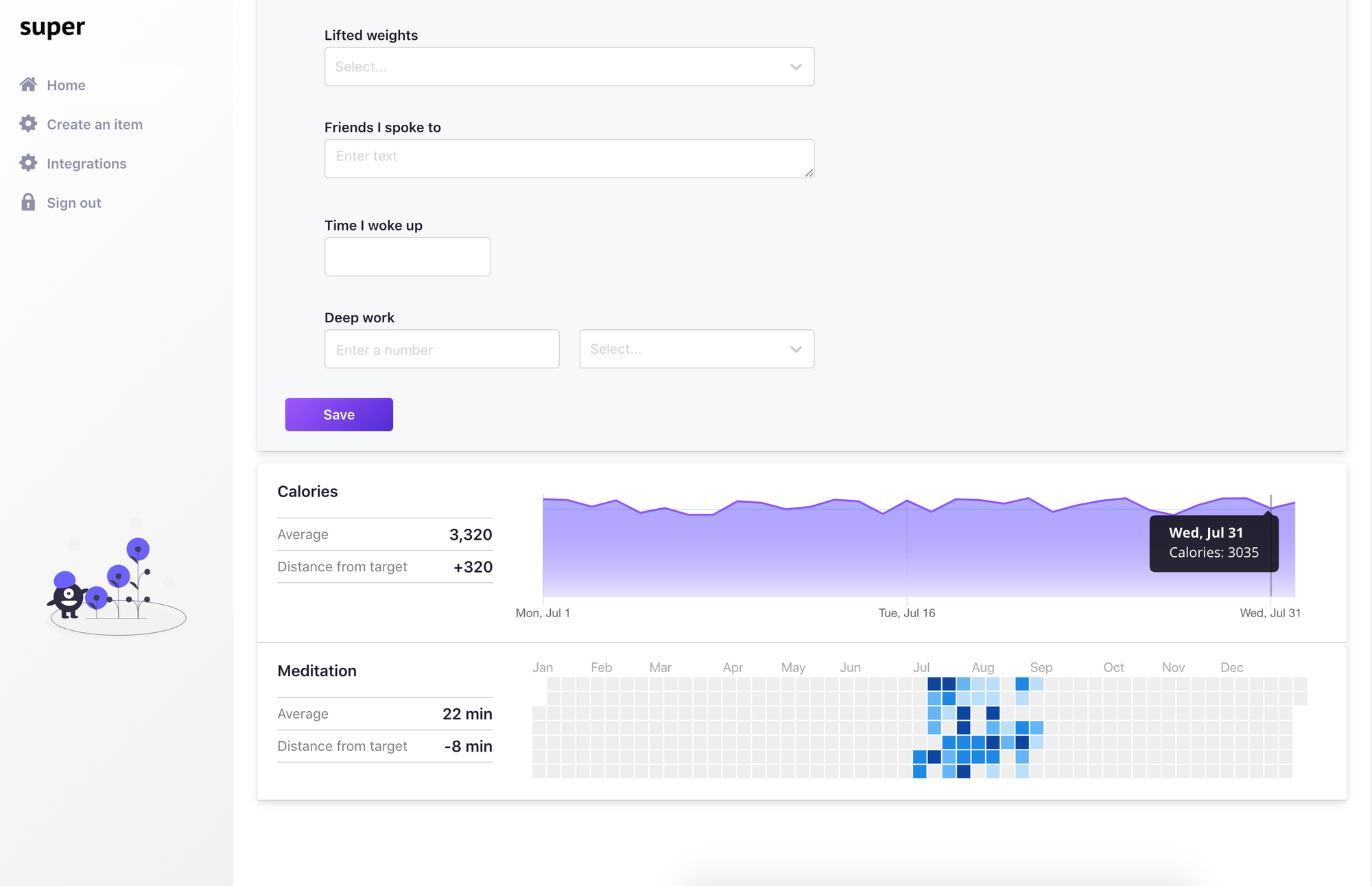Click the Integrations gear icon
The height and width of the screenshot is (886, 1372).
pos(27,163)
